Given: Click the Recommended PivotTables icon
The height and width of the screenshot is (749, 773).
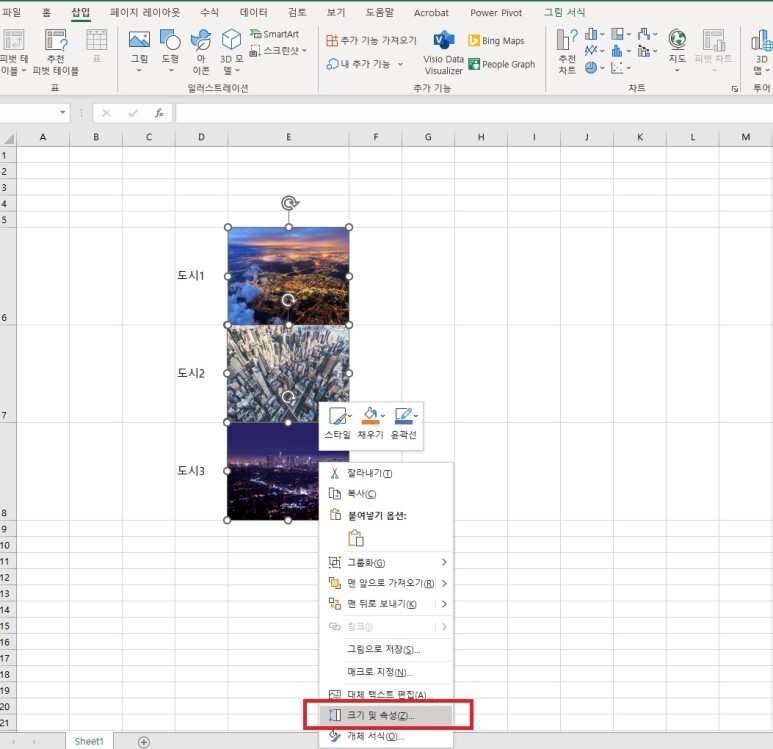Looking at the screenshot, I should click(x=56, y=40).
